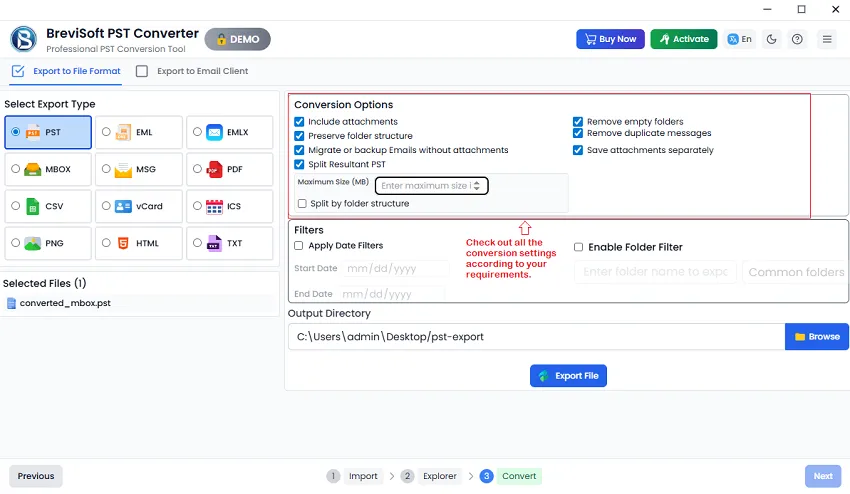Uncheck Remove duplicate messages
The height and width of the screenshot is (494, 850).
click(578, 133)
